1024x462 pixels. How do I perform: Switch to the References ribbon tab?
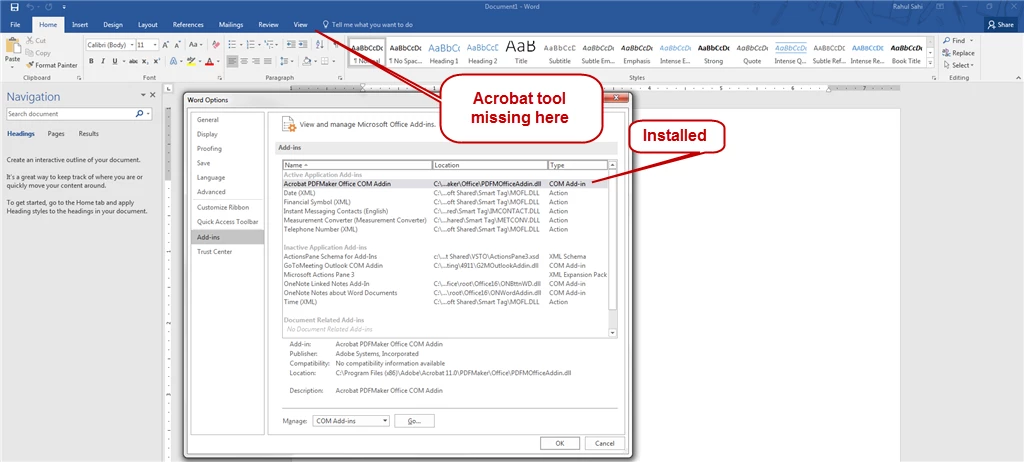pos(188,25)
